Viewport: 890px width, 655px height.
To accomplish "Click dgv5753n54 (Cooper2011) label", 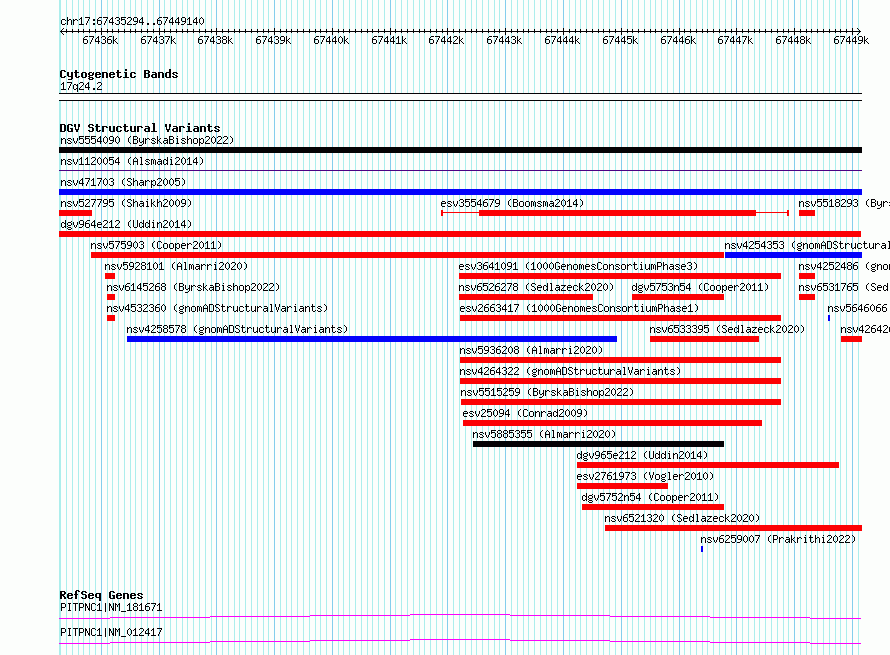I will pyautogui.click(x=700, y=287).
